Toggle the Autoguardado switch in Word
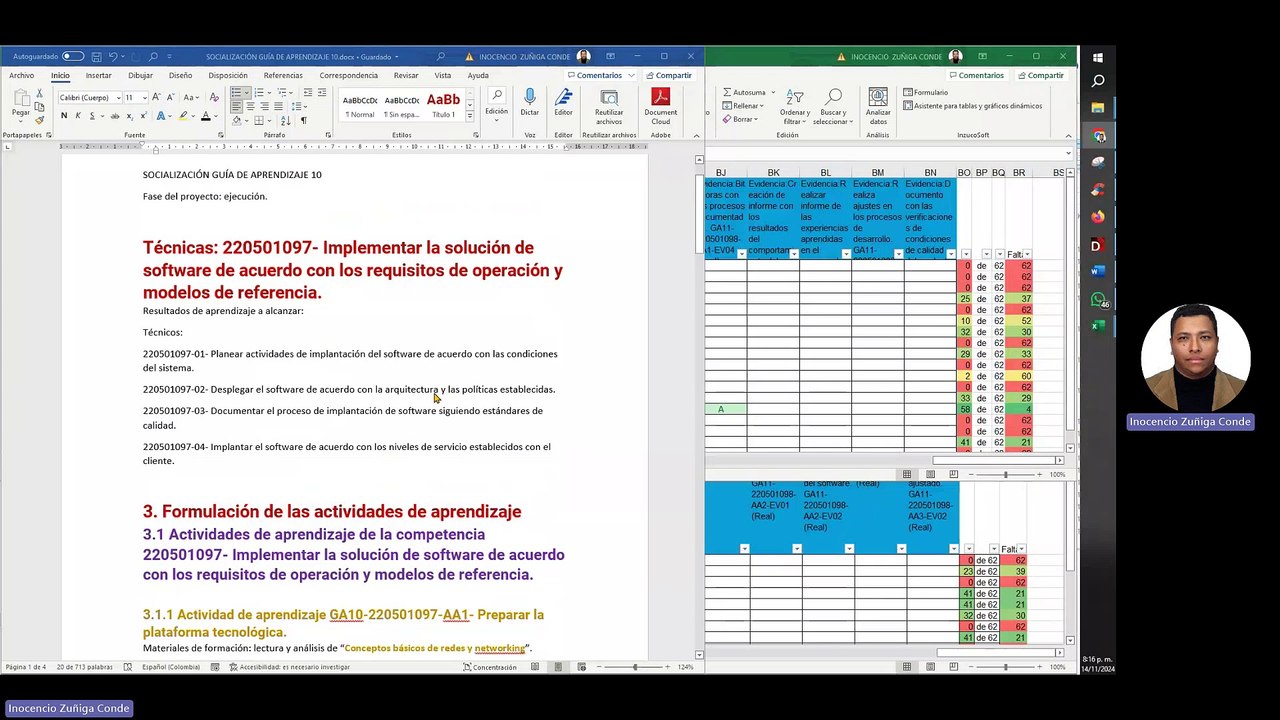Screen dimensions: 1280x720 [x=73, y=57]
